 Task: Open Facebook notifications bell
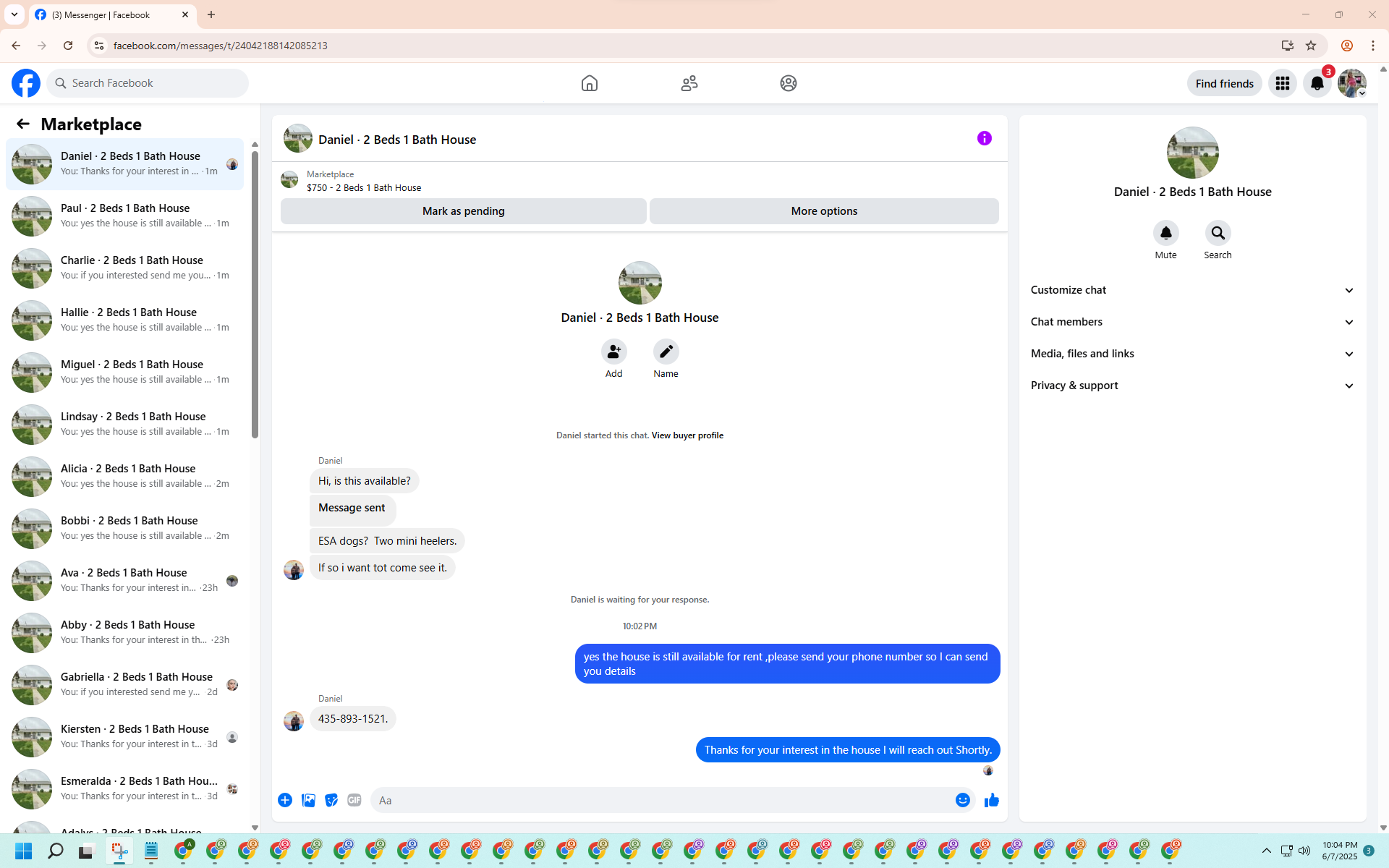pyautogui.click(x=1317, y=83)
